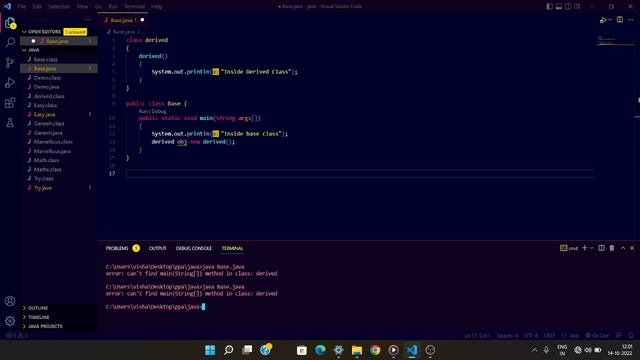Click the Spaces: 4 indentation status item
Screen dimensions: 640x360
click(507, 336)
